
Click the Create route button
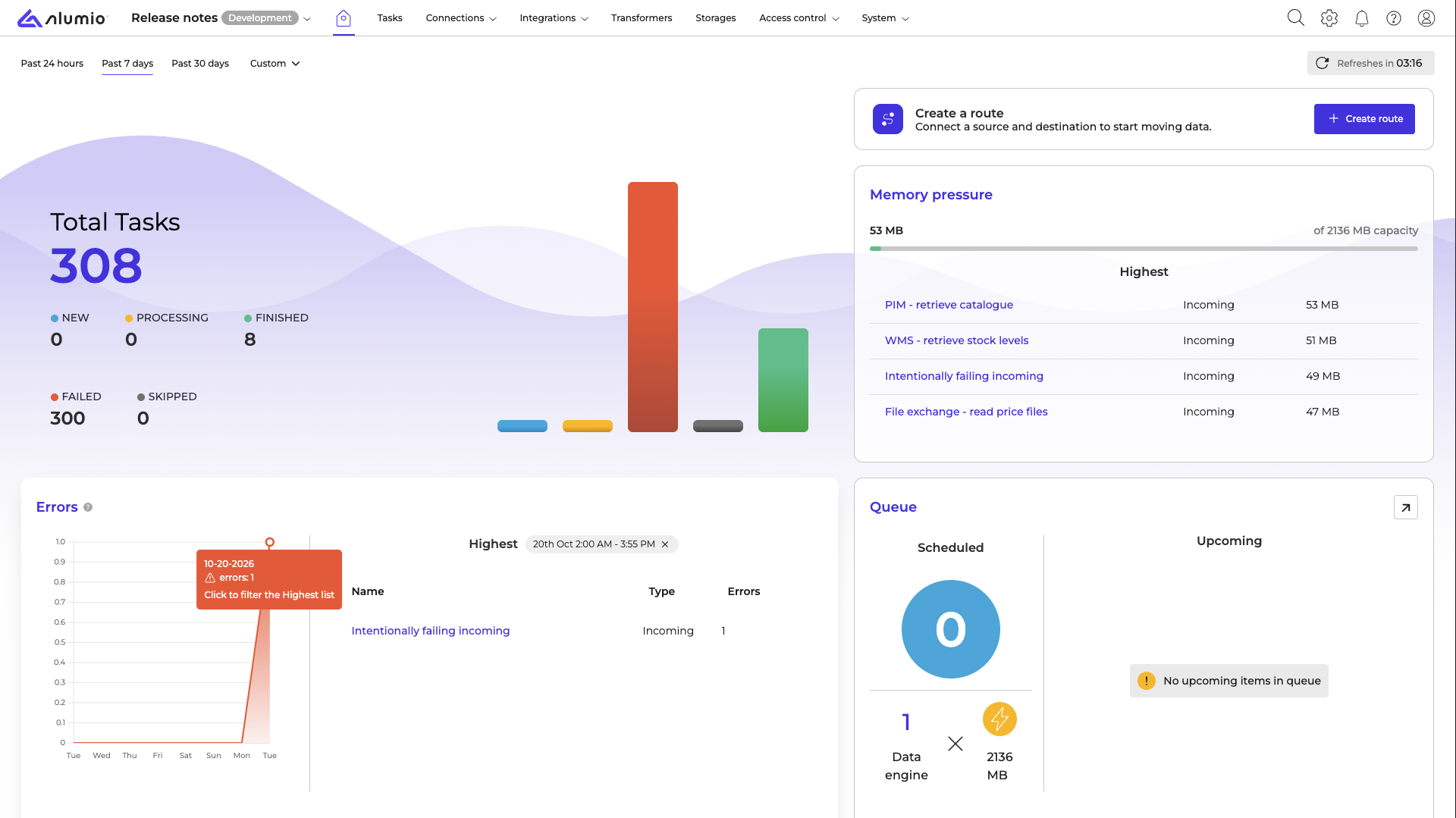[x=1364, y=119]
